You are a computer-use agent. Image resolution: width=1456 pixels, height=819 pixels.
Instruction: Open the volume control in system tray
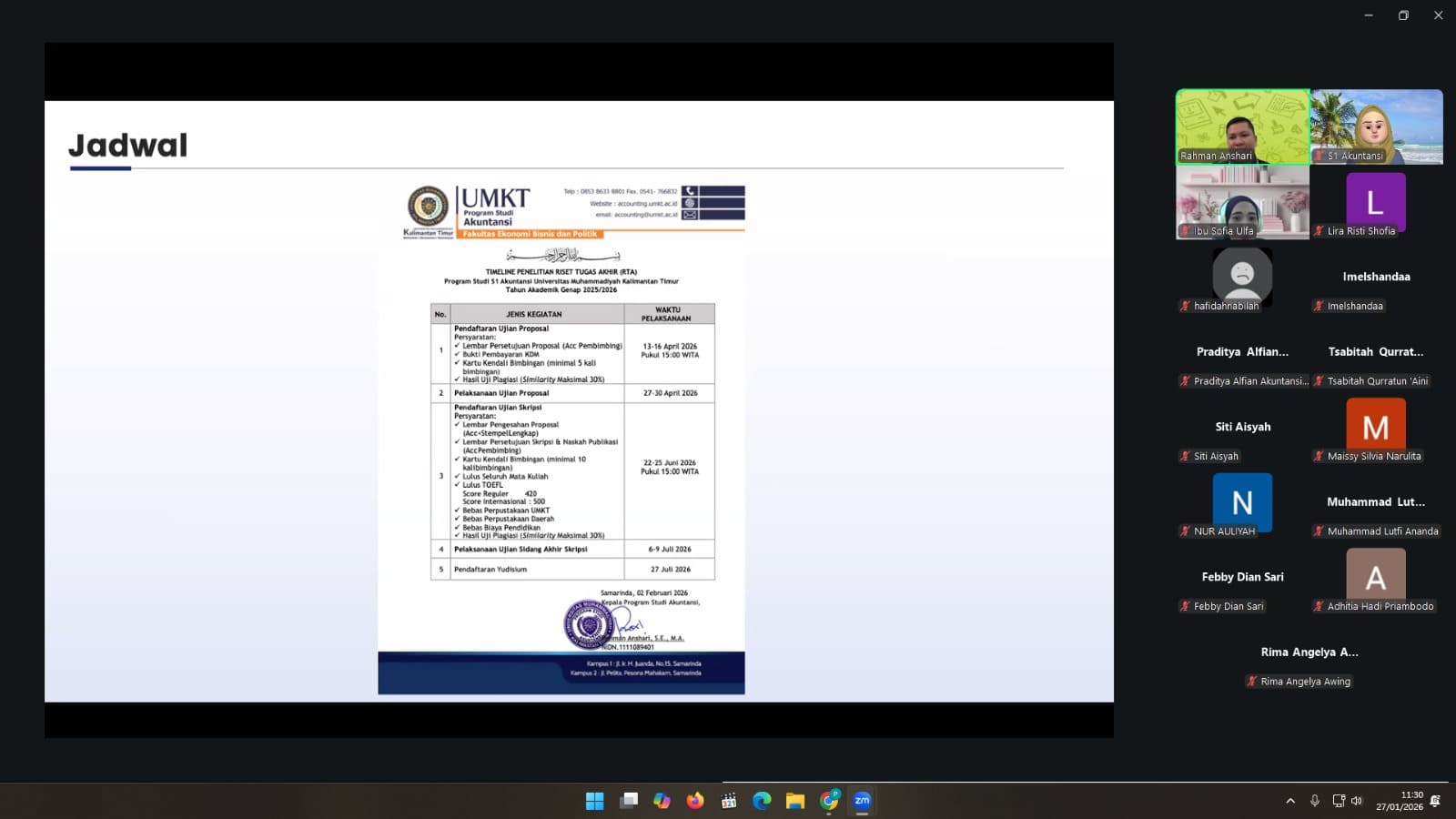point(1357,801)
